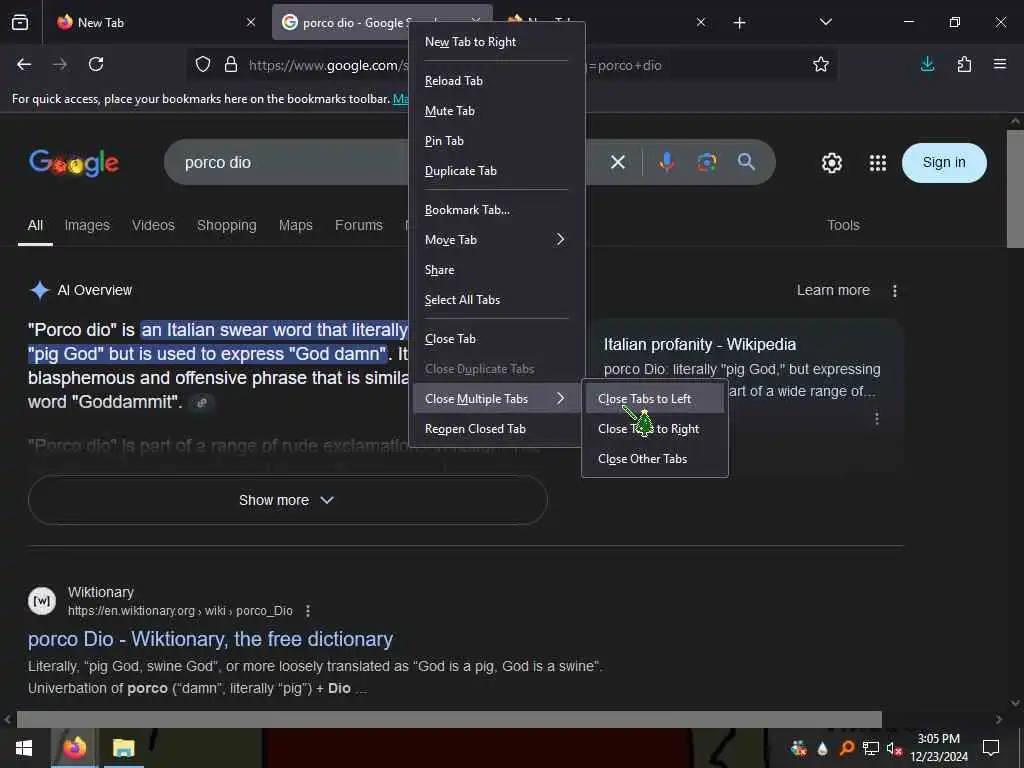Search by image with Google Lens

pos(707,162)
